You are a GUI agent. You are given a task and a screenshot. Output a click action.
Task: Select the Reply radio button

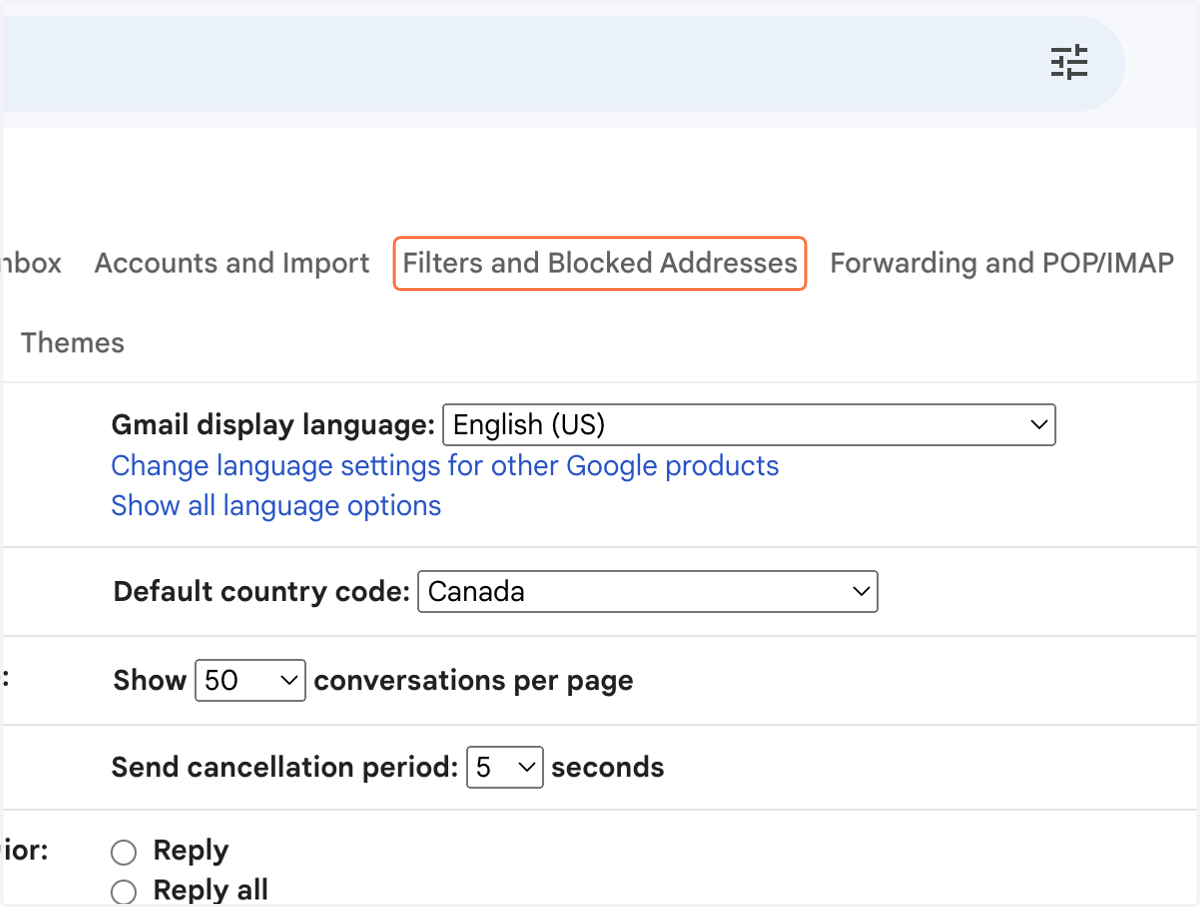click(124, 852)
